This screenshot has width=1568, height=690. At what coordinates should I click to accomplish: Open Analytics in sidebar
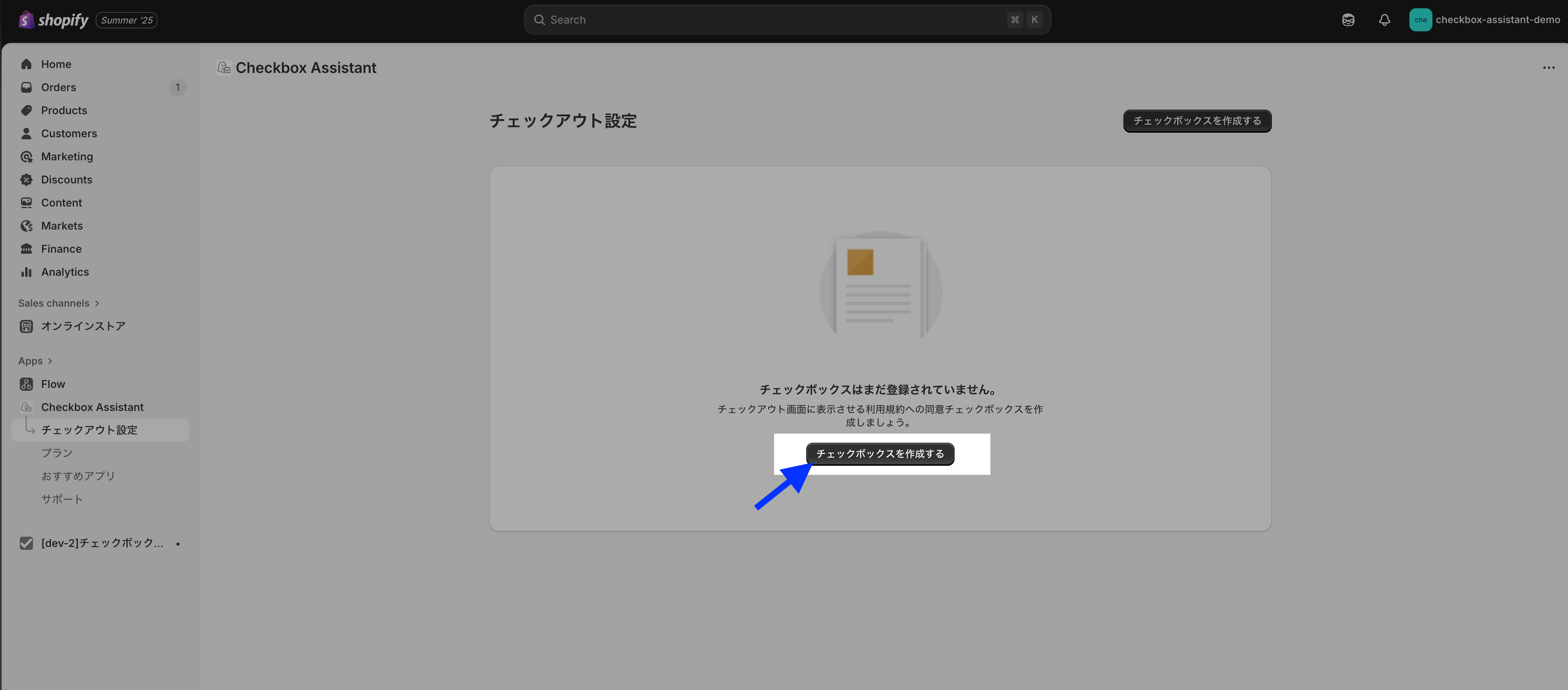pos(65,272)
